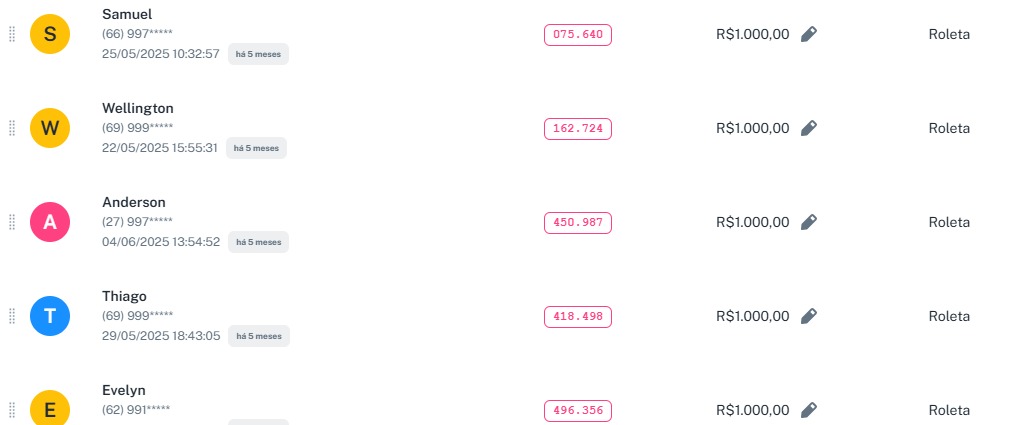1015x425 pixels.
Task: Select the 162.724 code tag
Action: (x=577, y=128)
